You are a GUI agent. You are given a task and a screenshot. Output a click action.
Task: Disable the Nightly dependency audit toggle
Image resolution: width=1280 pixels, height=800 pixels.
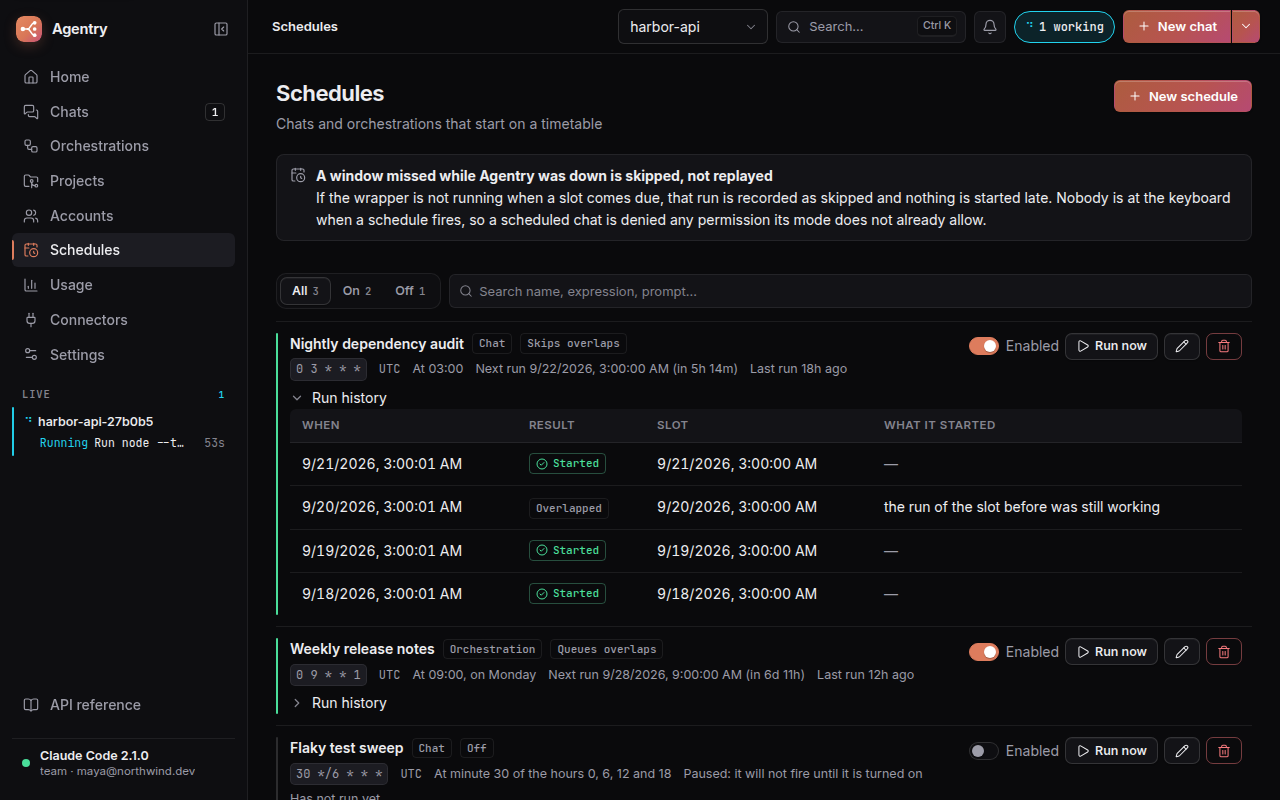(x=984, y=346)
